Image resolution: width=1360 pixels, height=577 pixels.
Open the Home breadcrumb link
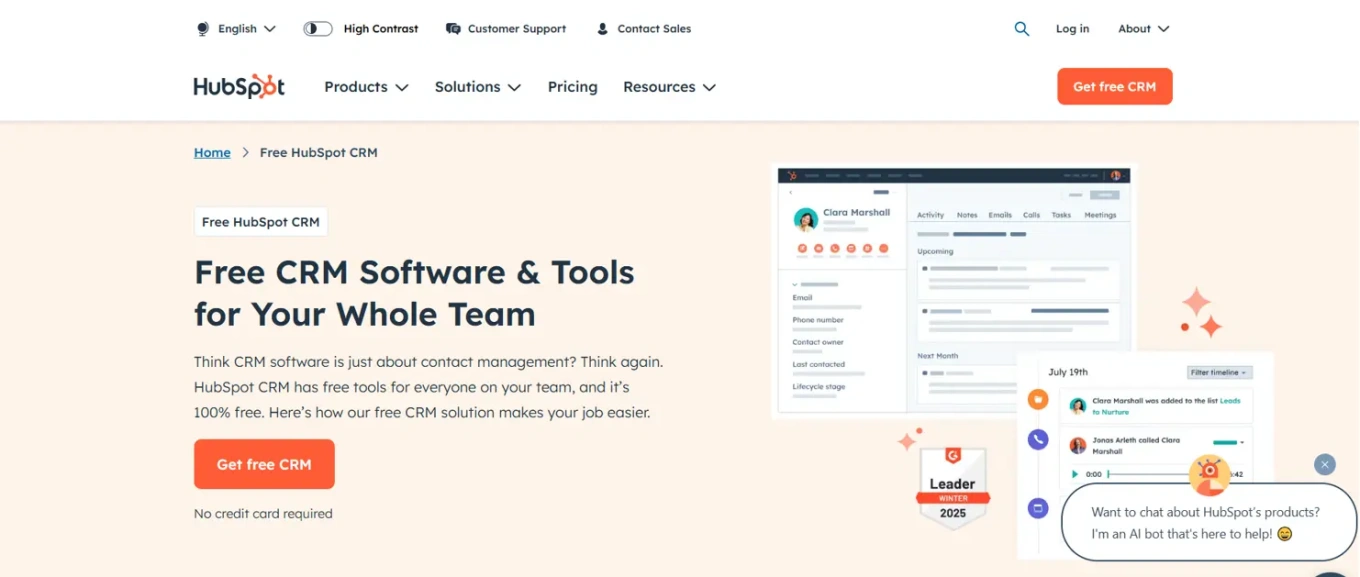[x=211, y=152]
